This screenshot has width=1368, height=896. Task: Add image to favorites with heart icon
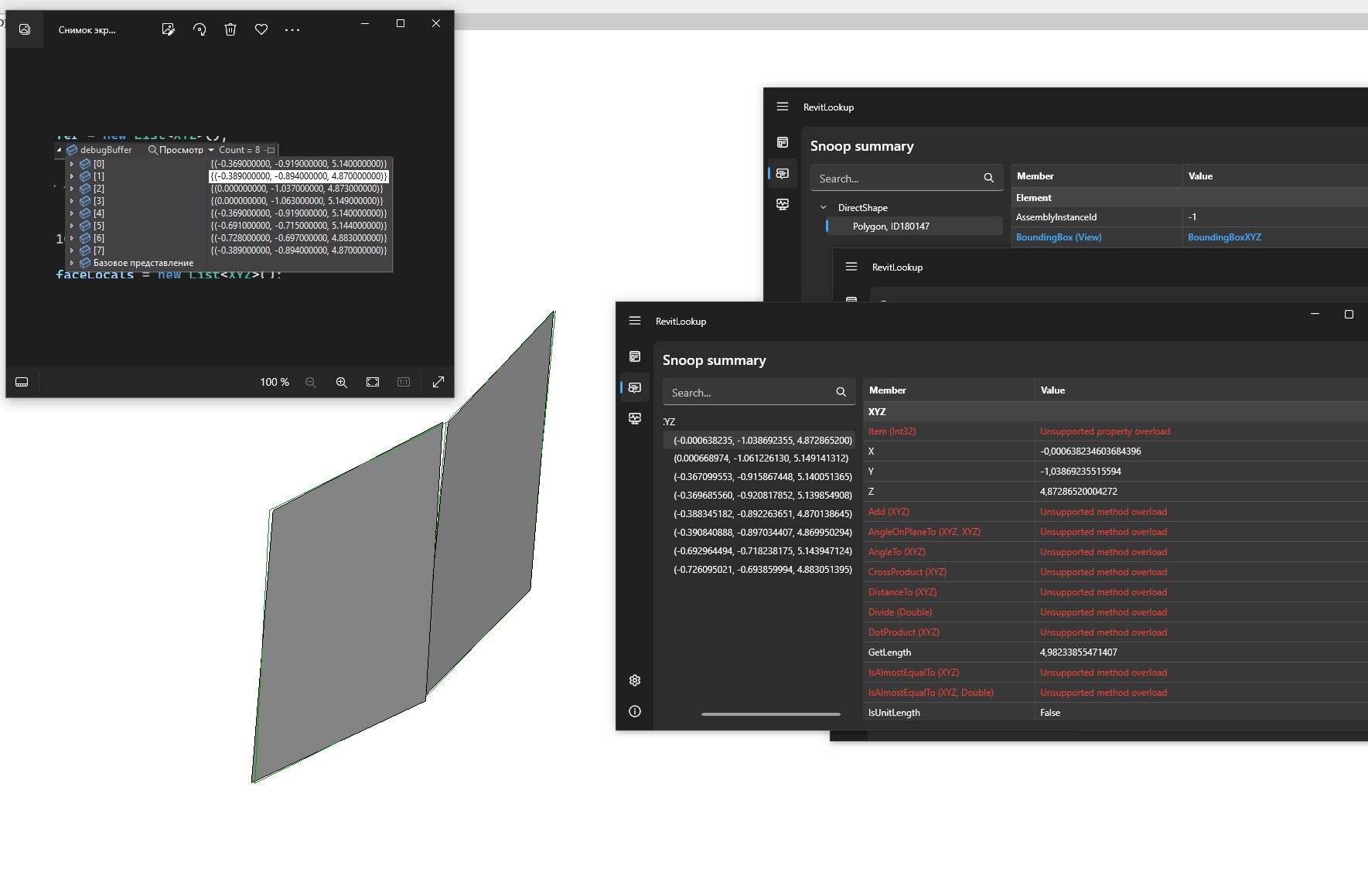click(x=261, y=29)
